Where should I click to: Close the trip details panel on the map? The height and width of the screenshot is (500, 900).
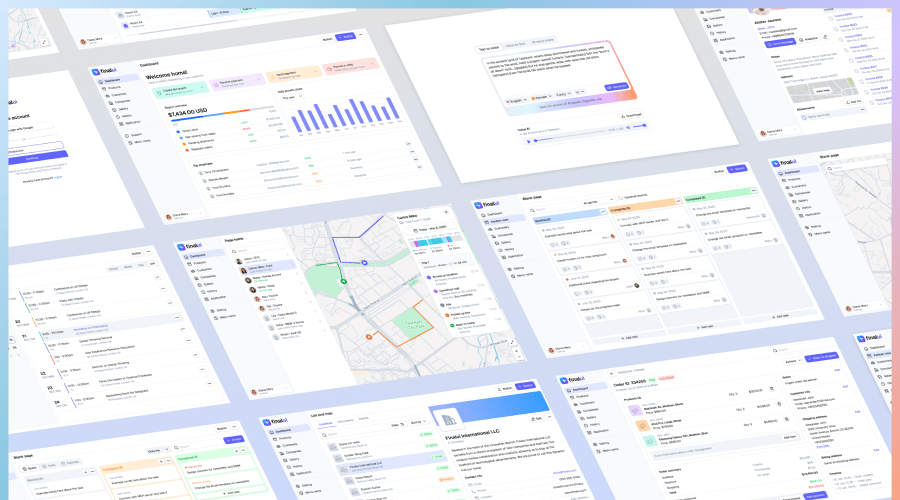coord(446,212)
